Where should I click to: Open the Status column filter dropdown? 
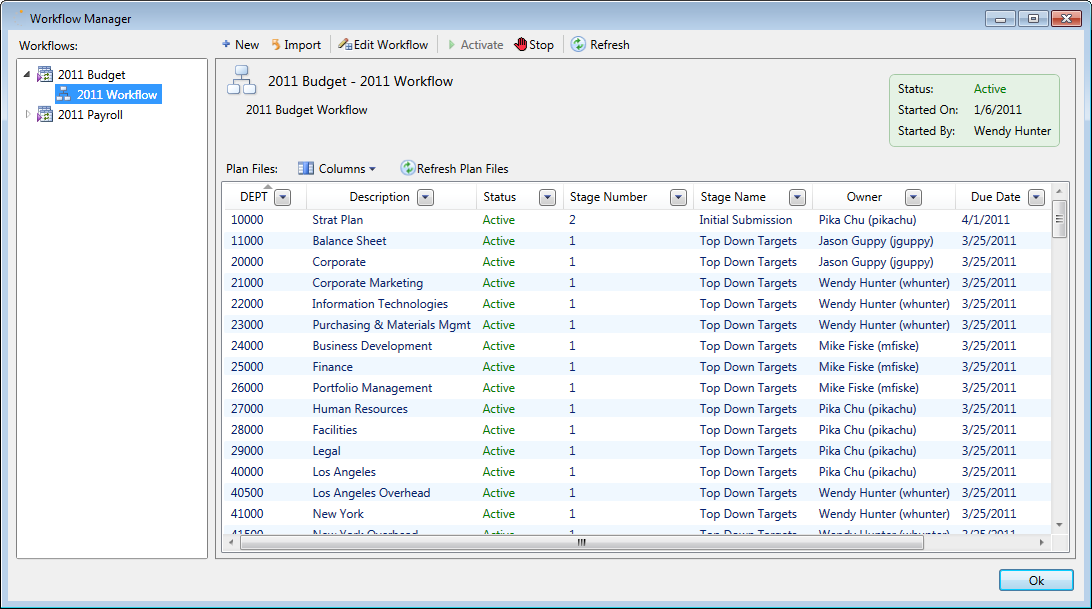point(547,198)
